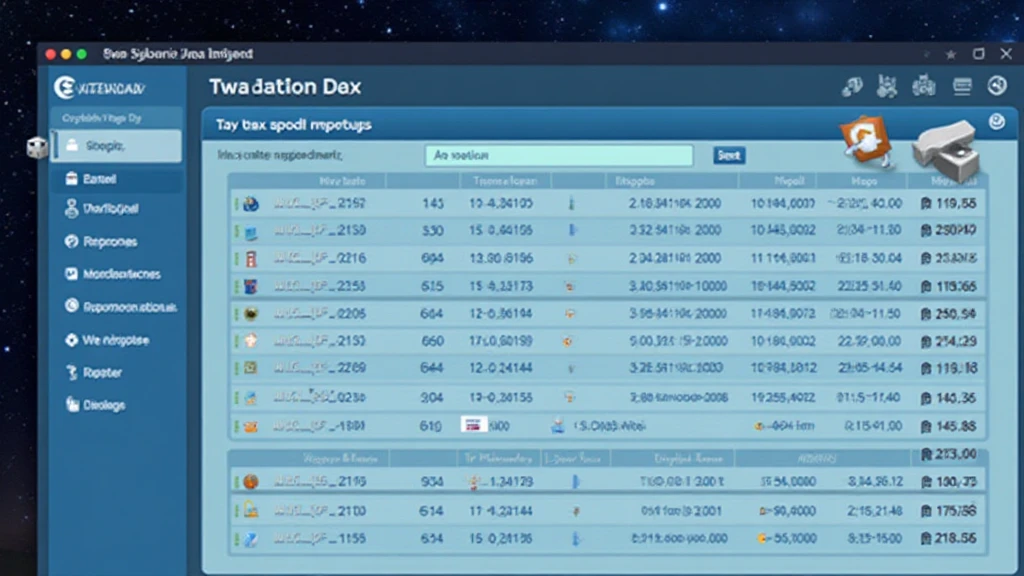Click the light green search input field

click(x=558, y=155)
